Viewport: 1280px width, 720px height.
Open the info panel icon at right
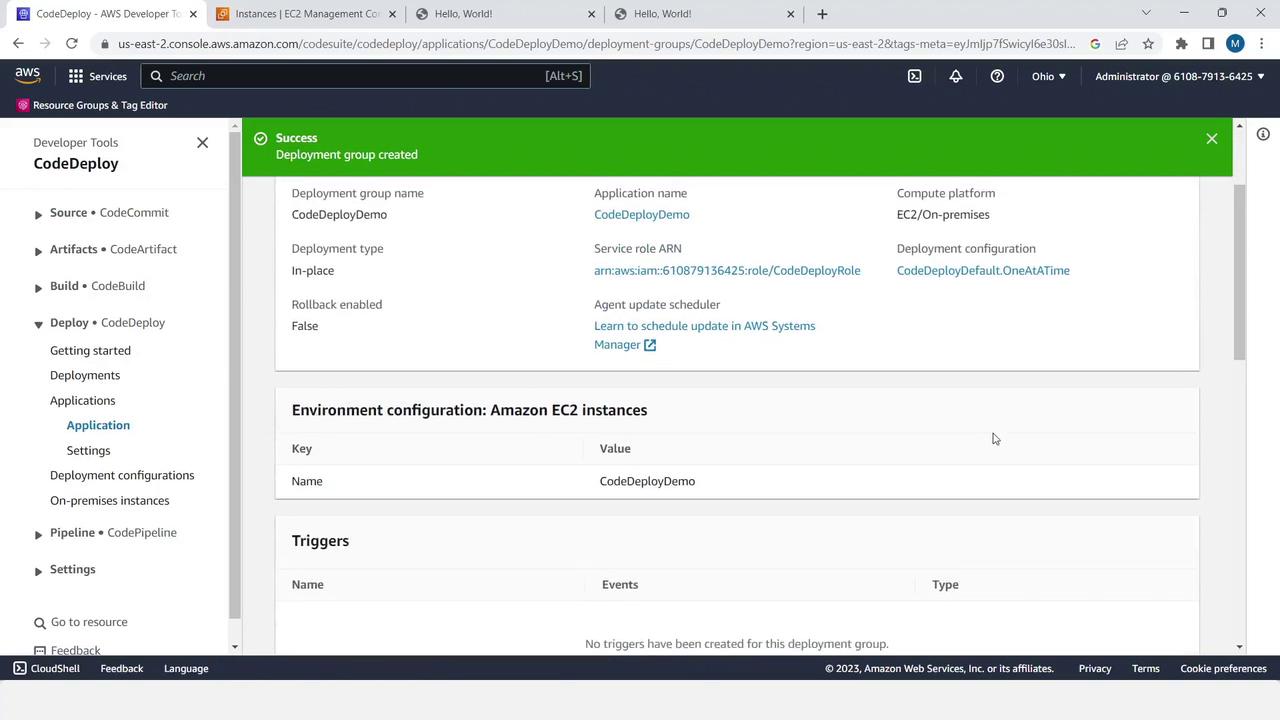pyautogui.click(x=1263, y=134)
